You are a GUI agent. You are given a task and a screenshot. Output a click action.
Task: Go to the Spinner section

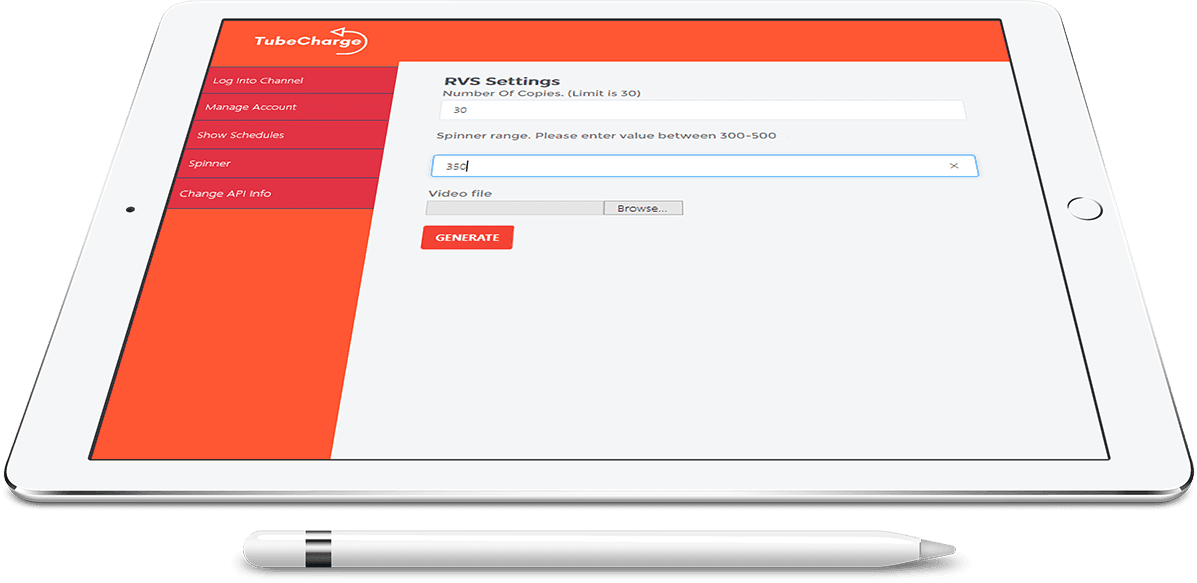point(280,163)
